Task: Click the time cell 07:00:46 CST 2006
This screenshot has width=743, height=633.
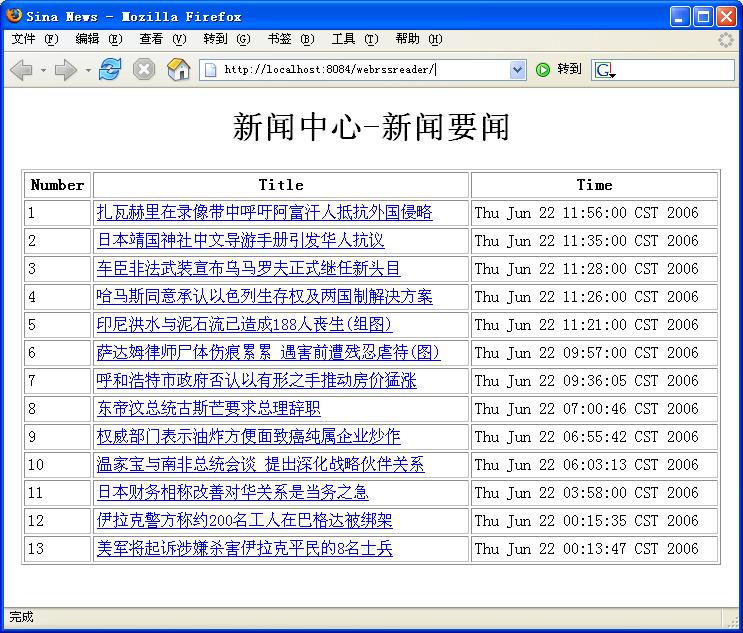Action: (594, 408)
